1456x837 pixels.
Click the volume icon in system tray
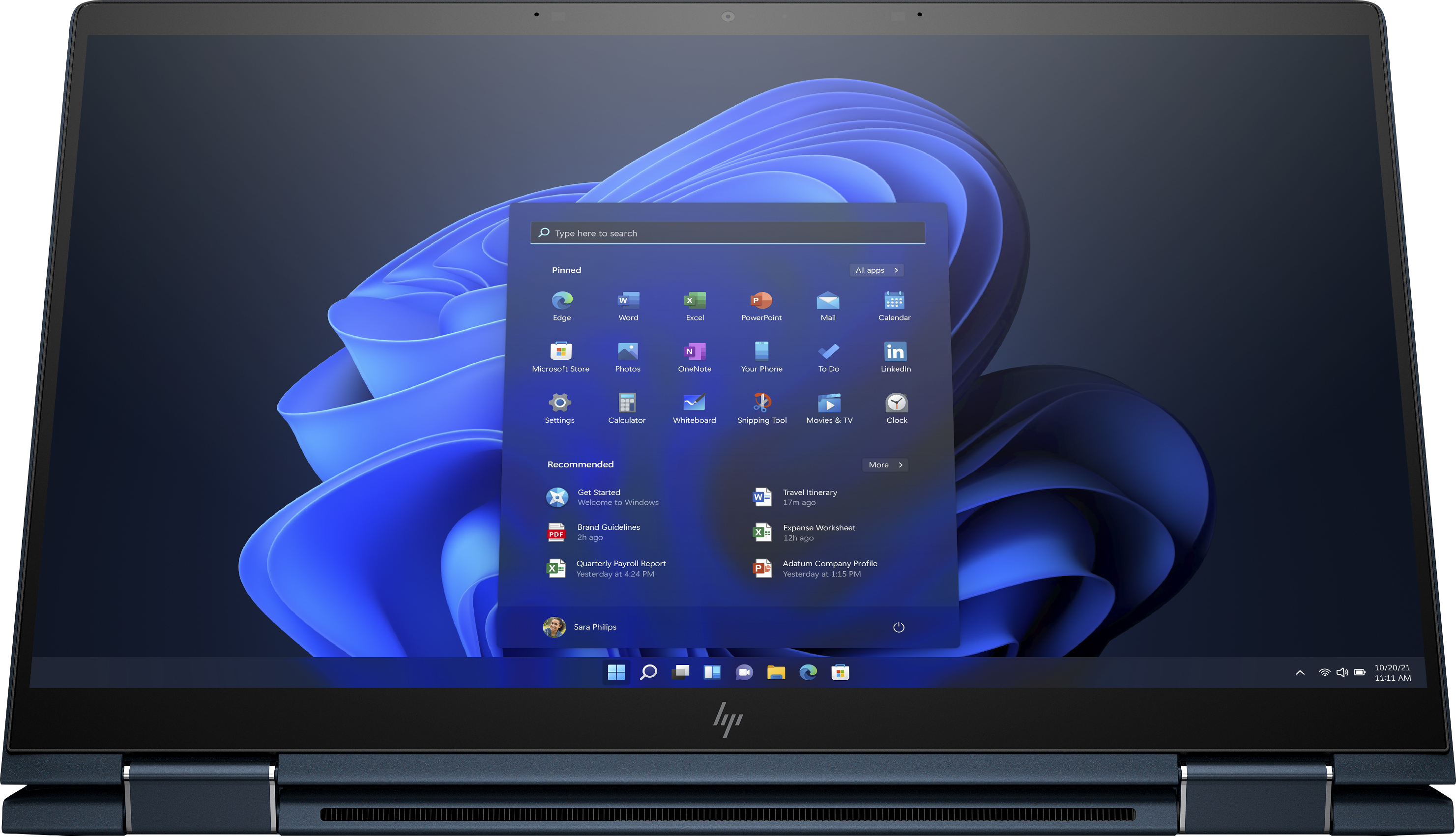tap(1341, 672)
